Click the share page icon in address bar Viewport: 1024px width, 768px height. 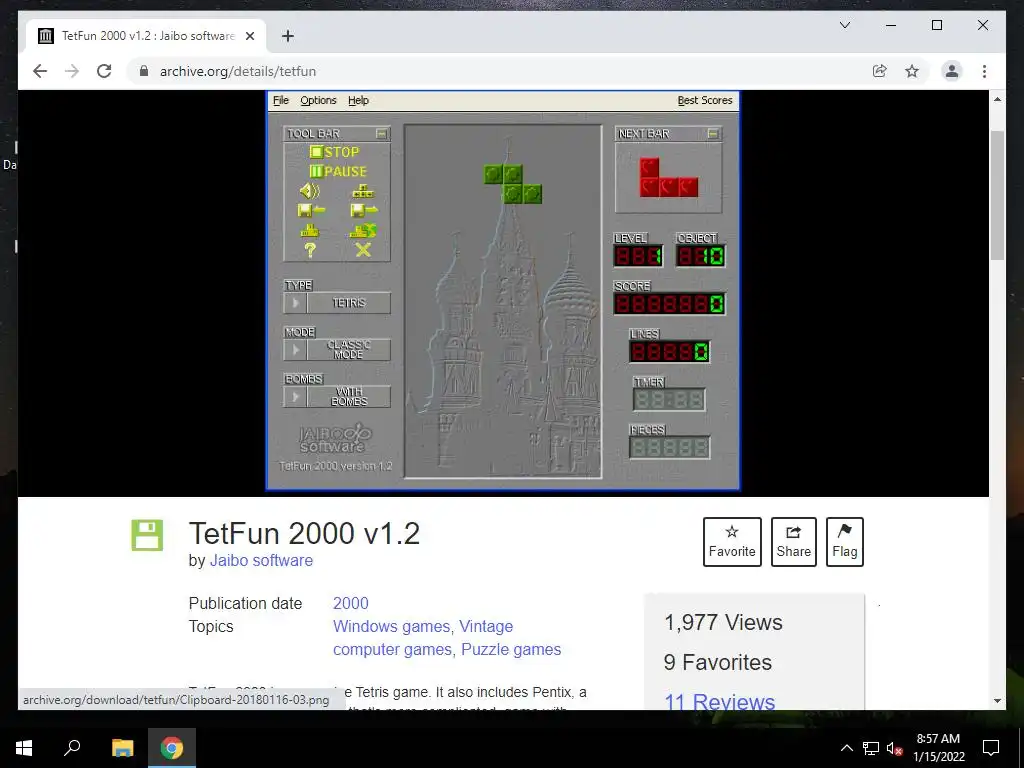(880, 71)
